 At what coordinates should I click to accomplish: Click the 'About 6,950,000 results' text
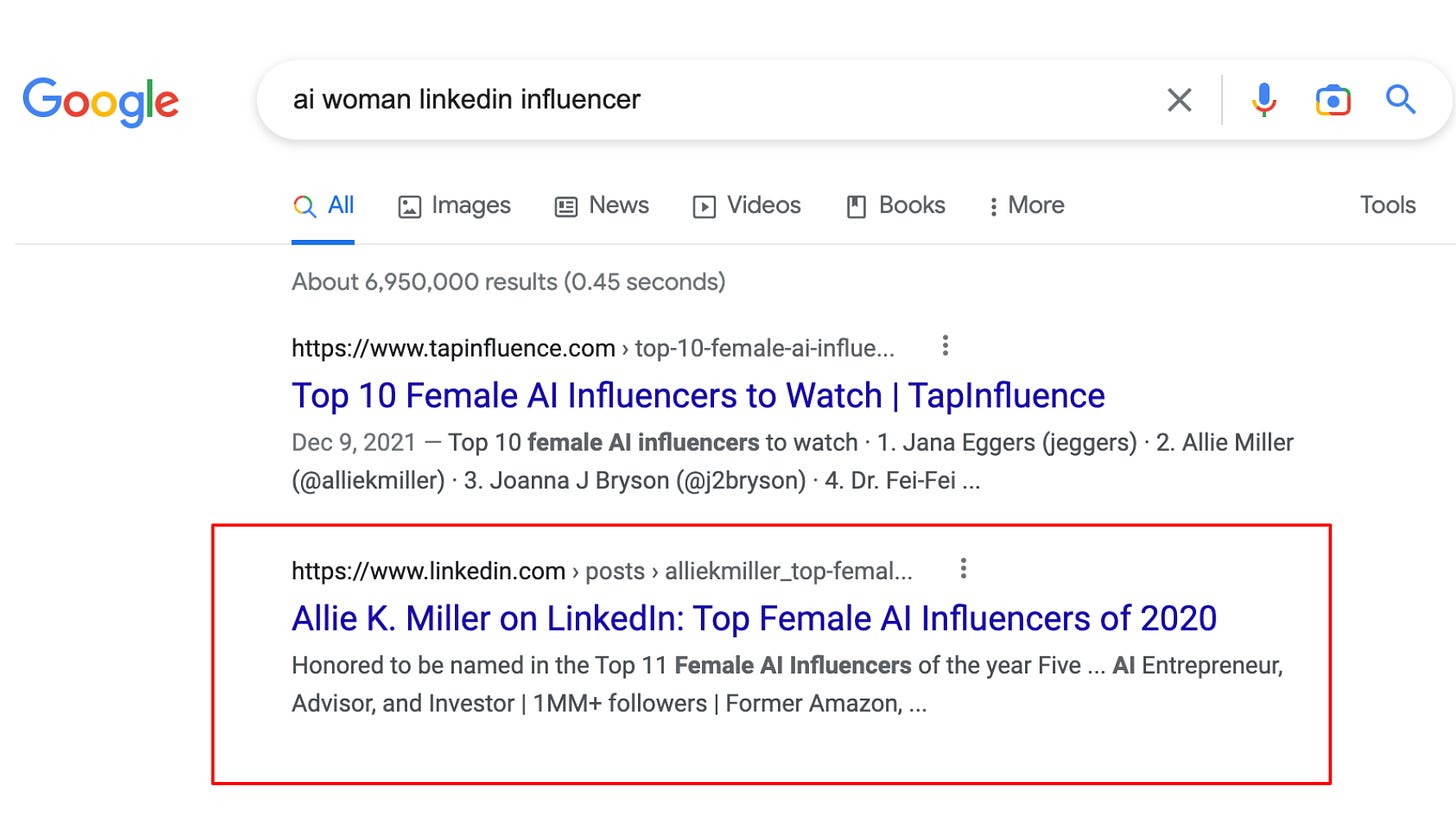tap(508, 282)
